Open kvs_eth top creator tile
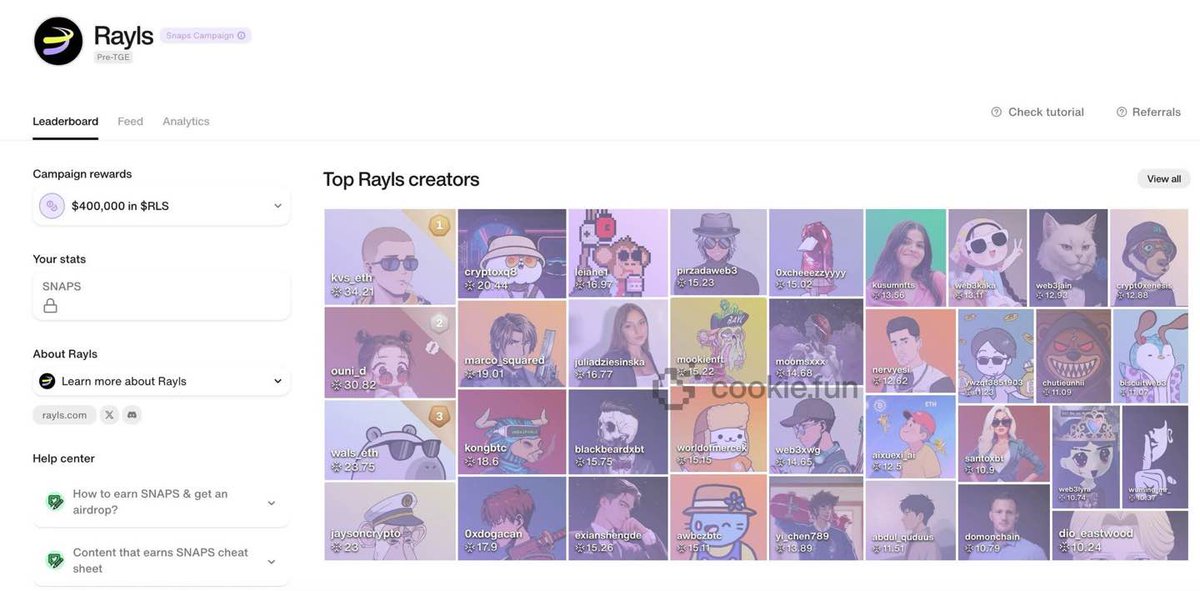Screen dimensions: 1200x591 (390, 256)
